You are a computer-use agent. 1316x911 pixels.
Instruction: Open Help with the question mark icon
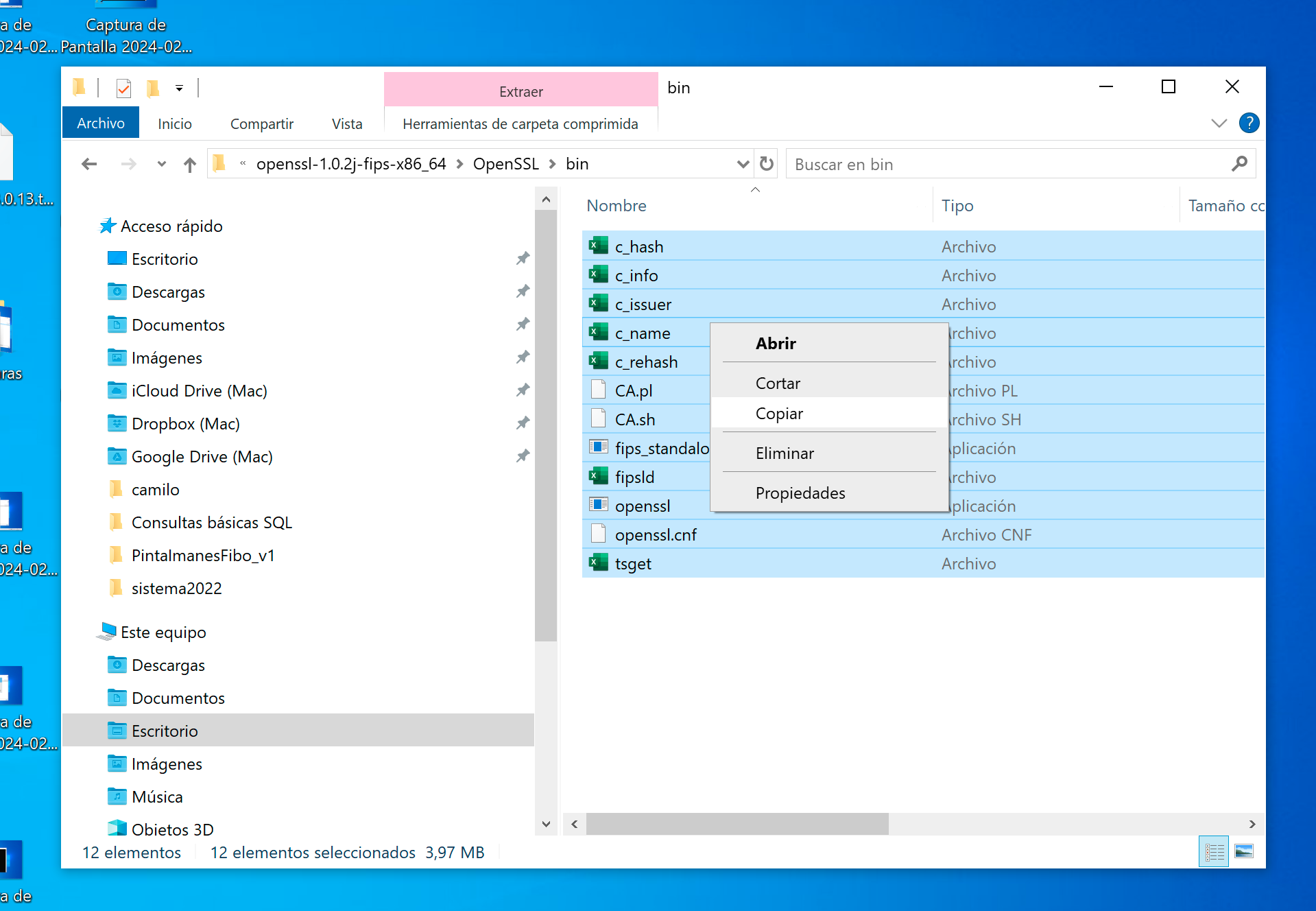(1249, 123)
